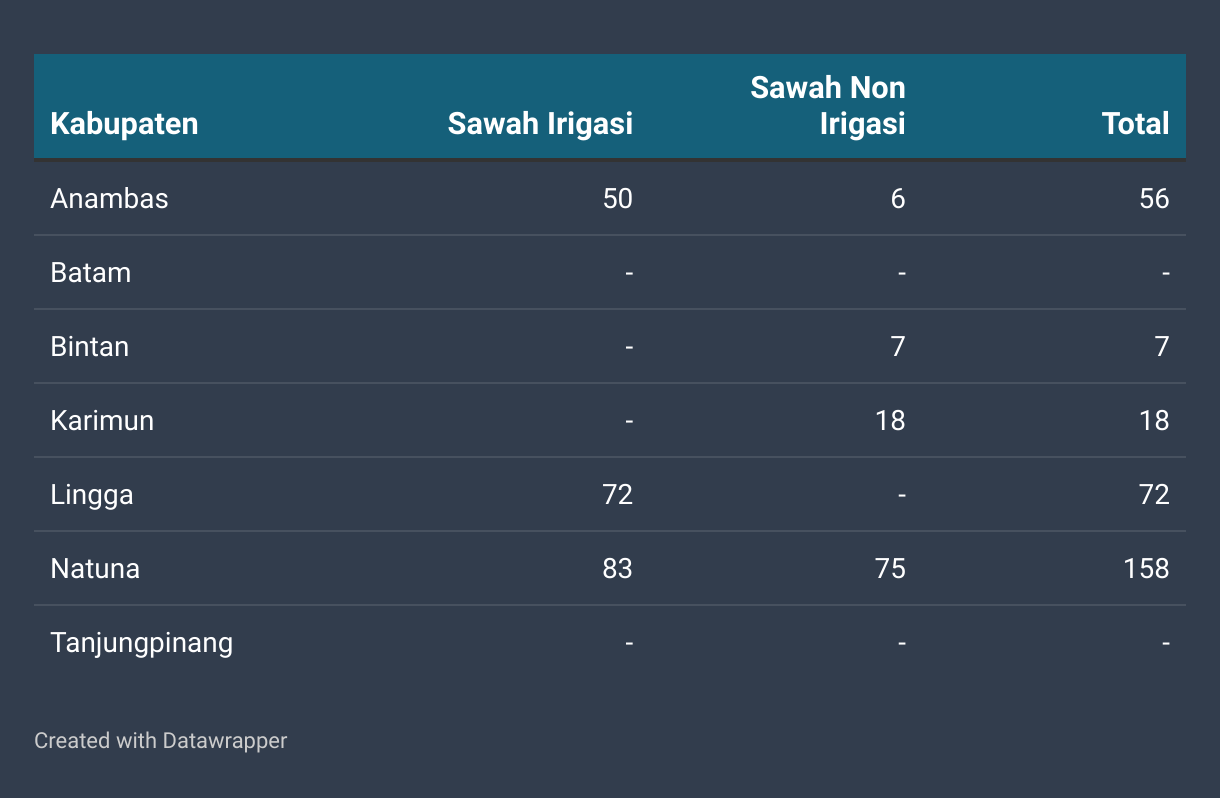Image resolution: width=1220 pixels, height=798 pixels.
Task: Select Karimun Sawah Non Irigasi value 18
Action: (890, 421)
